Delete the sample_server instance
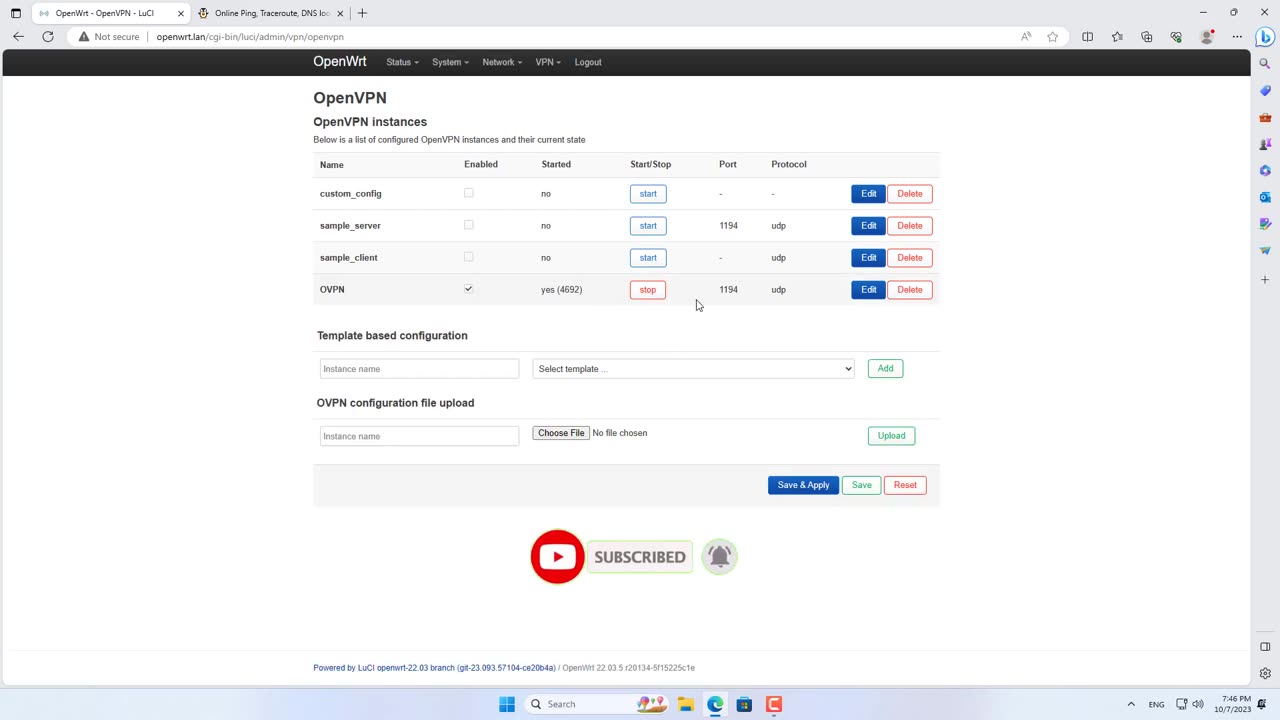Screen dimensions: 1280x720 (910, 226)
